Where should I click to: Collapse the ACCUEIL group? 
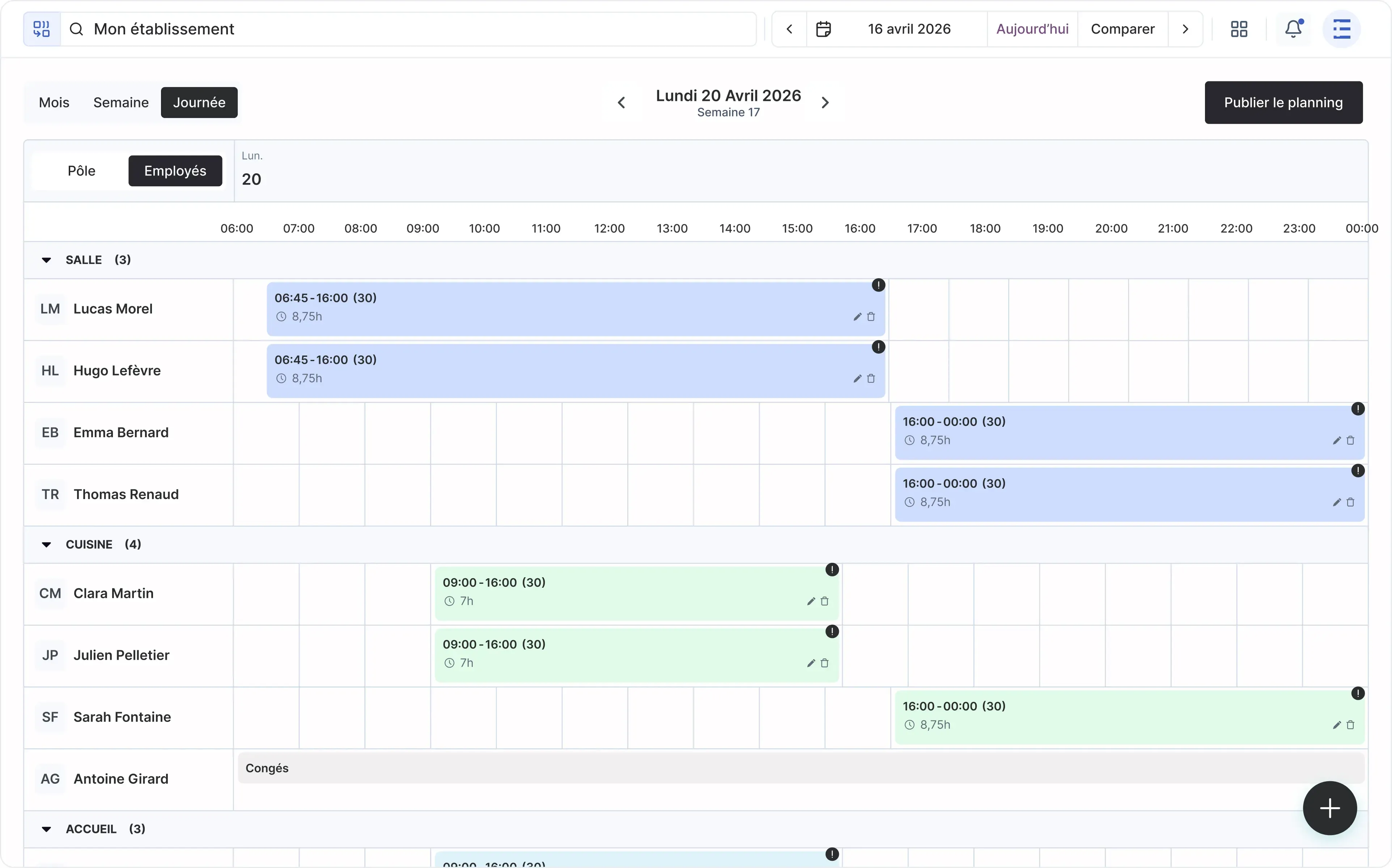pos(47,829)
